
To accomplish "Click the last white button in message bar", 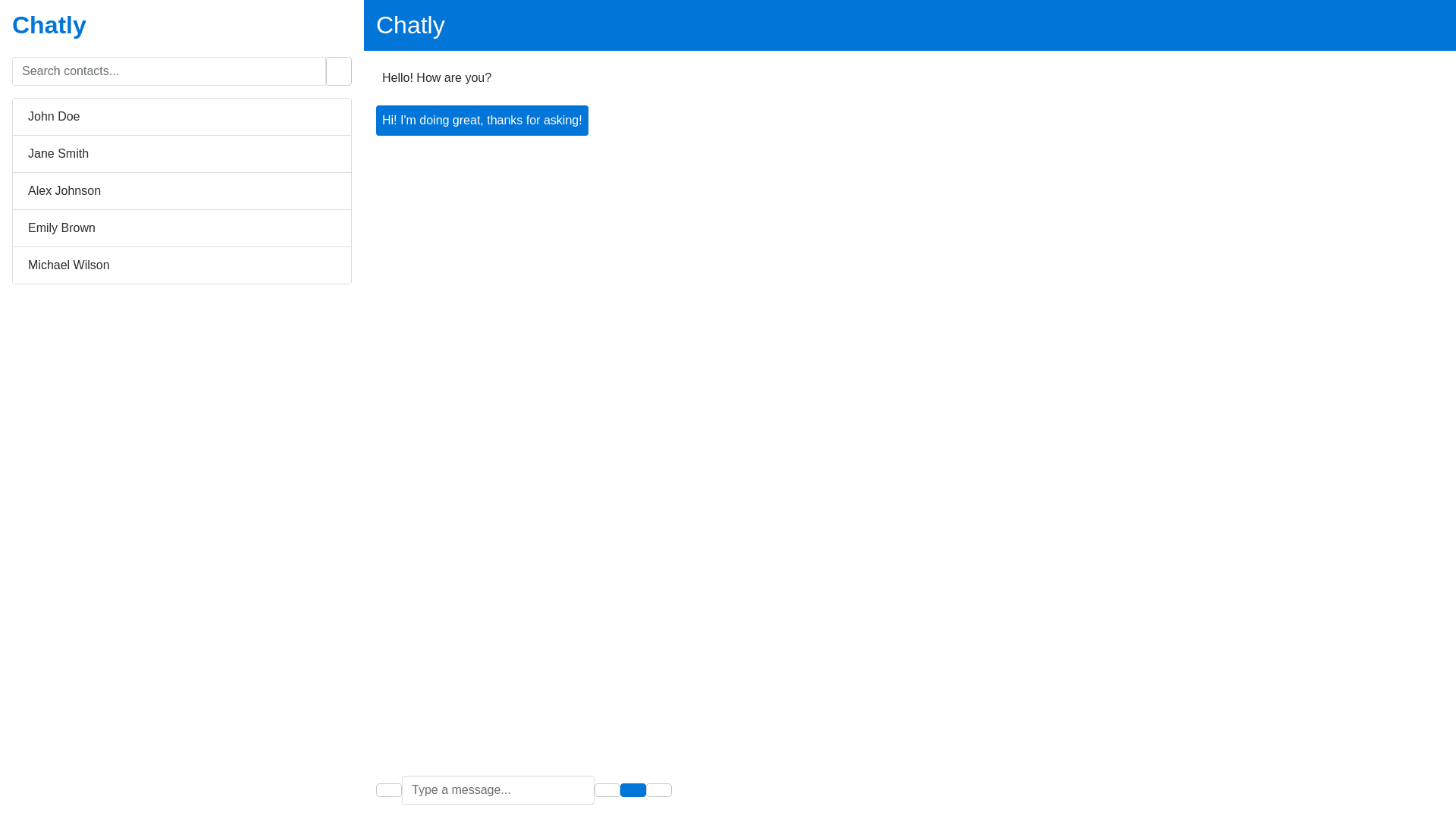I will point(659,790).
